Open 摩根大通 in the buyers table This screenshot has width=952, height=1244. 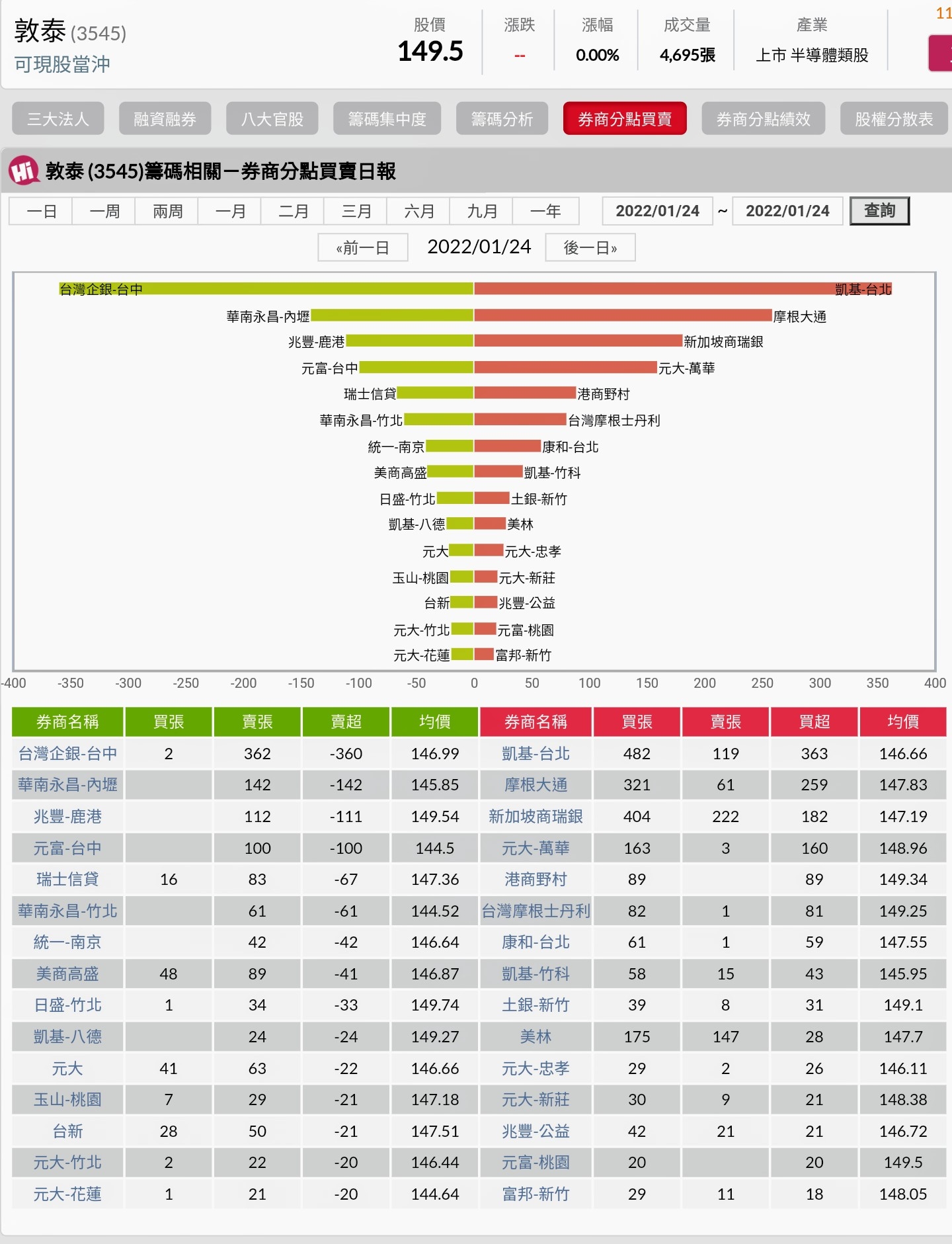[535, 785]
